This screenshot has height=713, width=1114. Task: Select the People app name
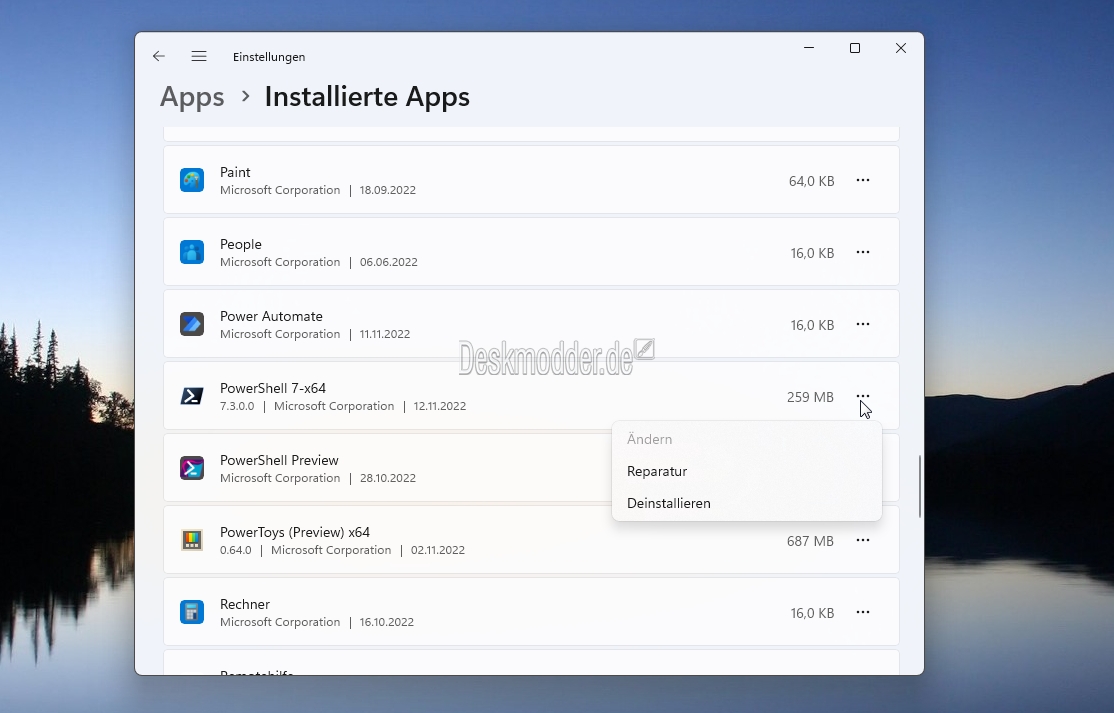click(241, 244)
